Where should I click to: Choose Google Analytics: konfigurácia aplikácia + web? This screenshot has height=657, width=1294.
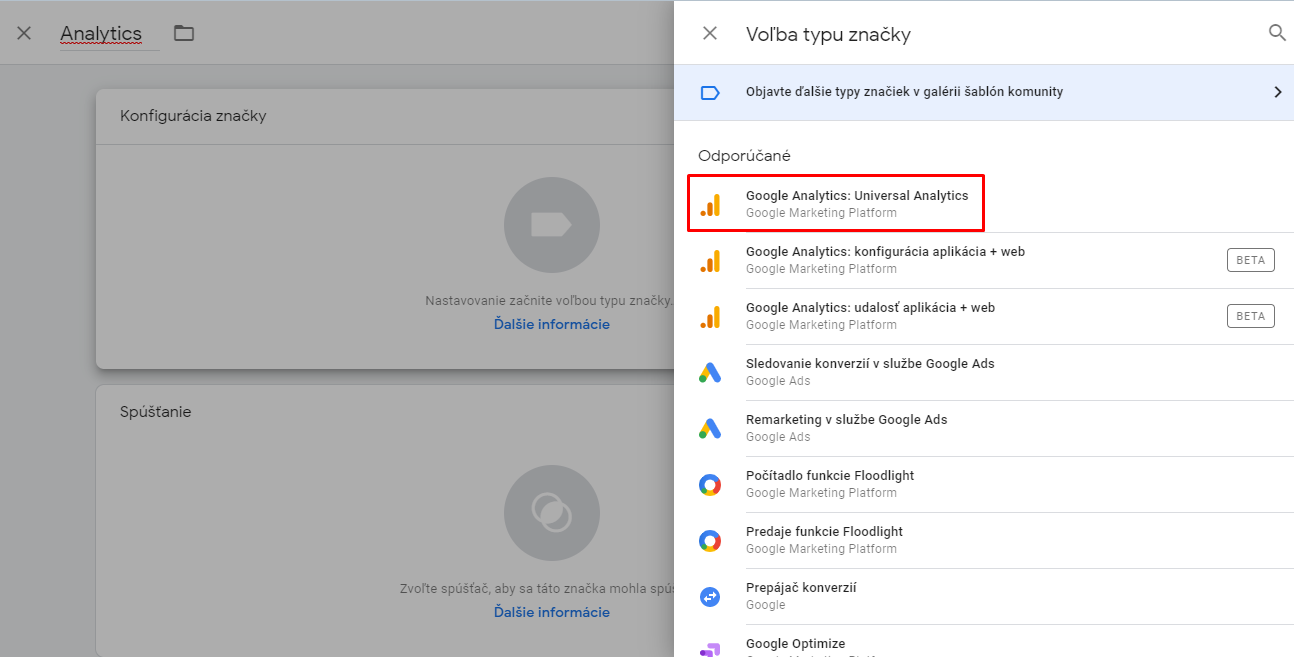click(984, 260)
